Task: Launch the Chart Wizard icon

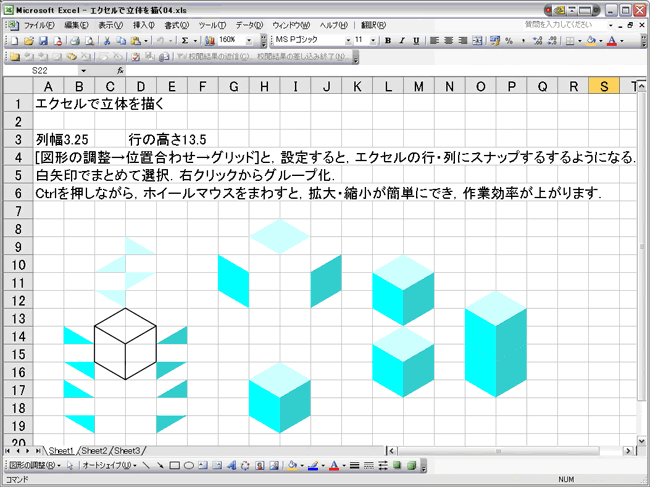Action: [x=210, y=41]
